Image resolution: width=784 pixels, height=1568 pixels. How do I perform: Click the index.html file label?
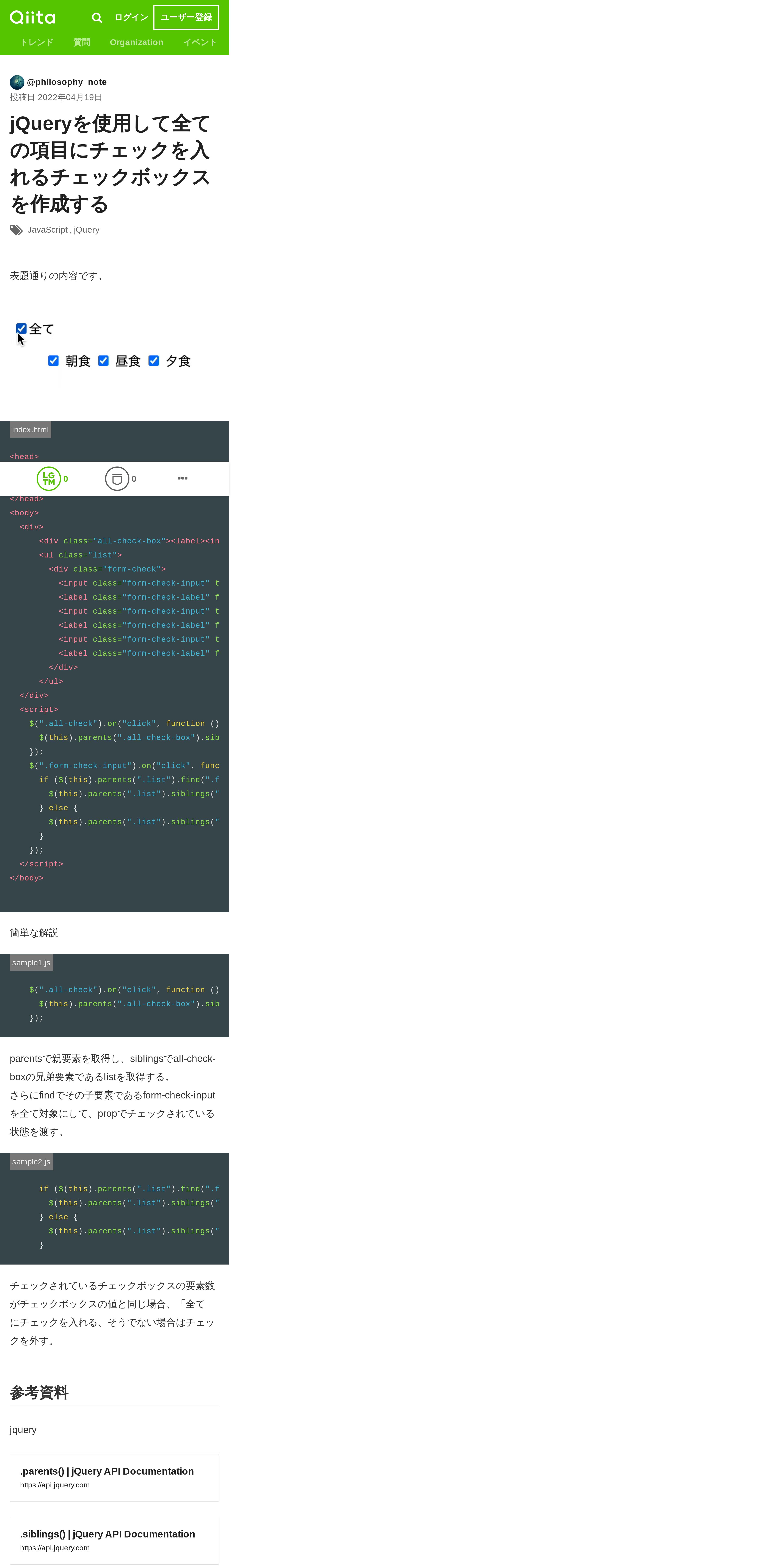pos(31,430)
